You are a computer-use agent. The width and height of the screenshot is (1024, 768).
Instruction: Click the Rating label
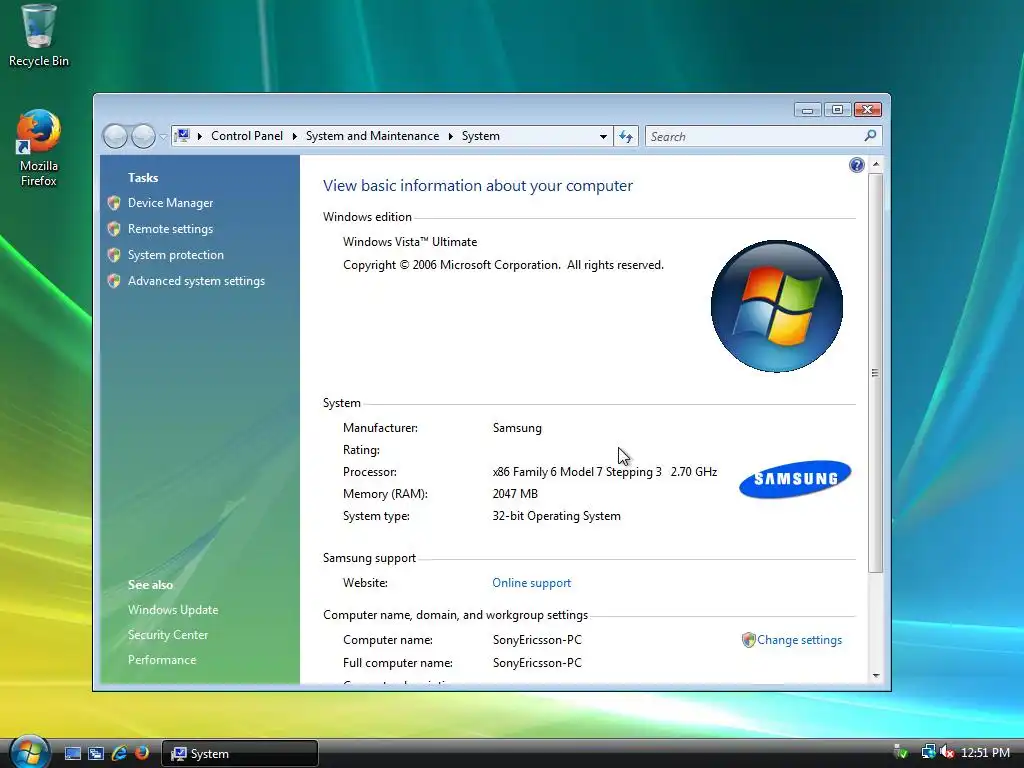point(361,450)
